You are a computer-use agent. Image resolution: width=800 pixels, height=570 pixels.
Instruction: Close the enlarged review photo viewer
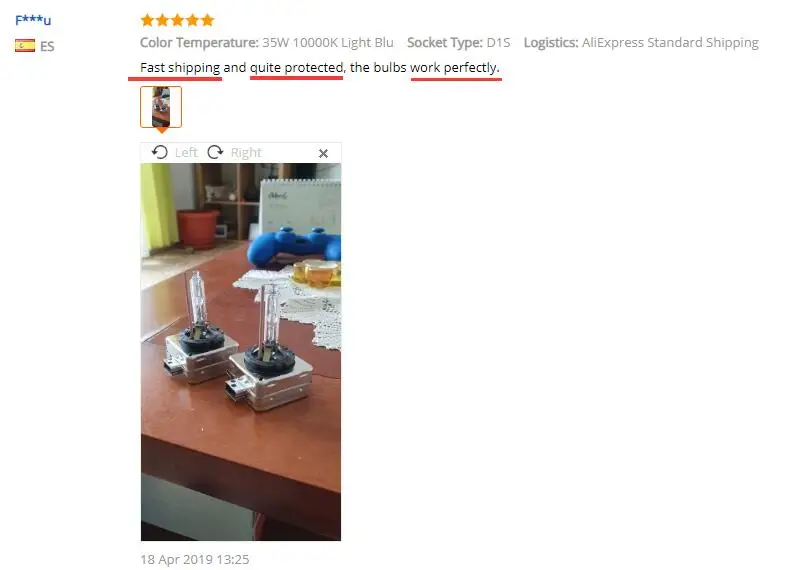coord(323,153)
